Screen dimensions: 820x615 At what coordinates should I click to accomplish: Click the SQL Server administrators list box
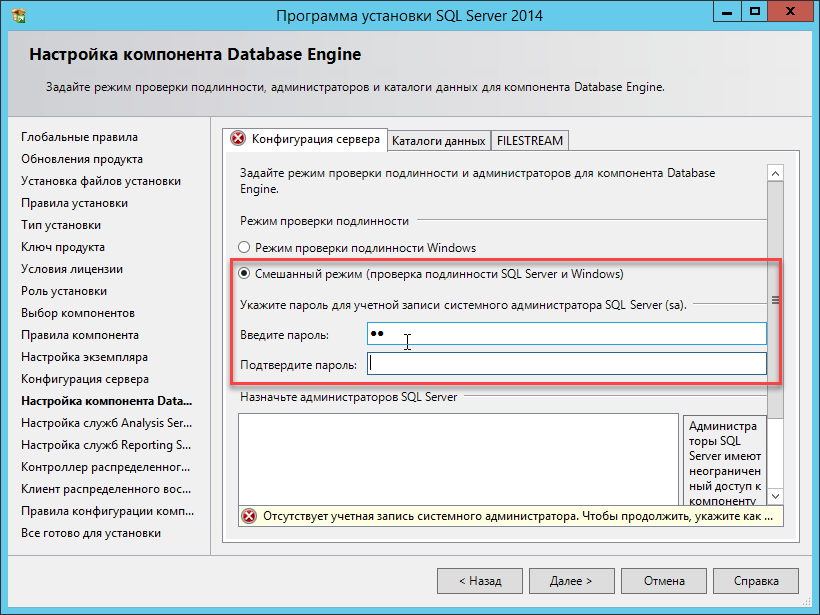pos(458,458)
